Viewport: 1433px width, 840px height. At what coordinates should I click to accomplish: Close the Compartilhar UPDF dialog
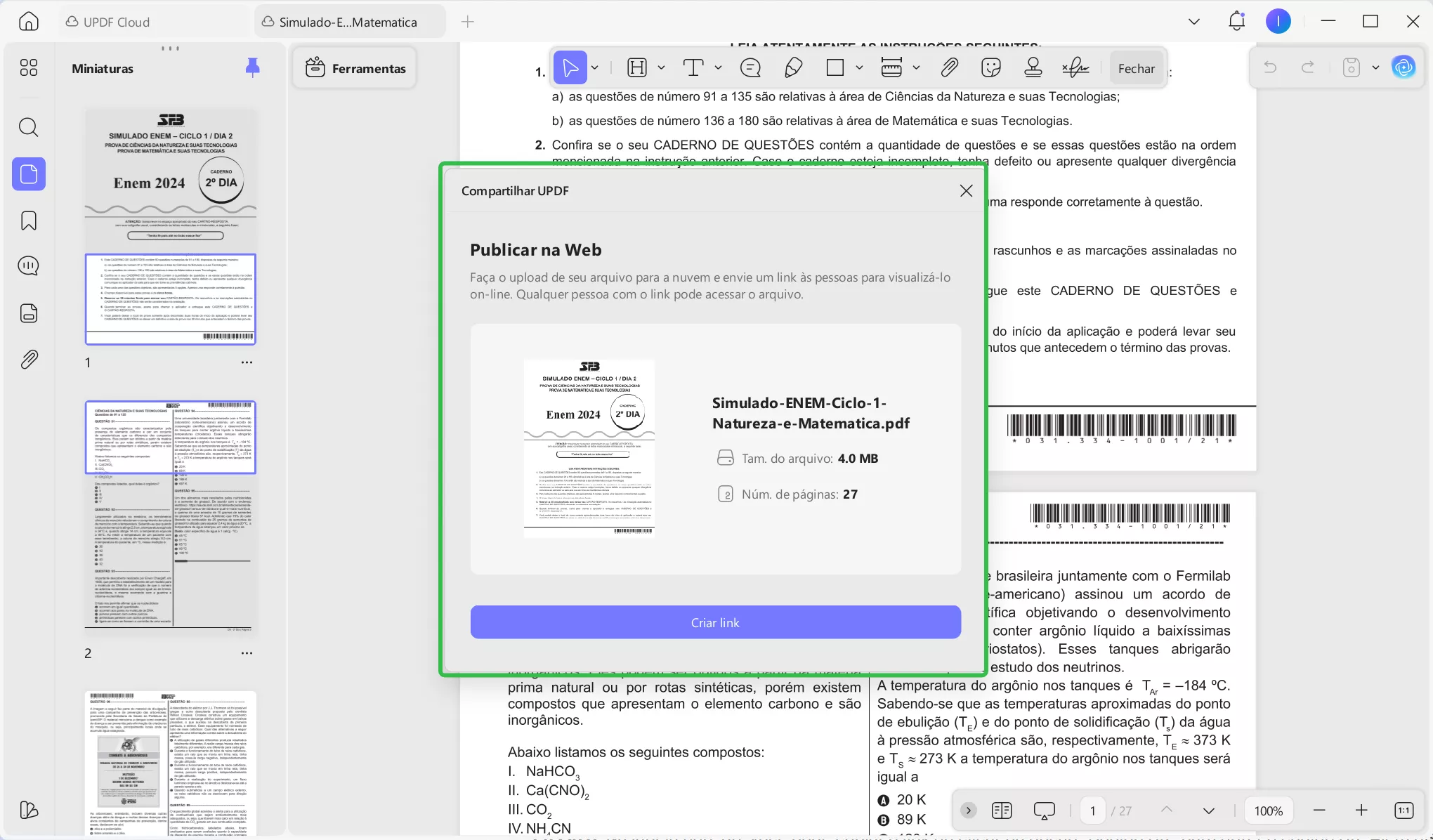[966, 191]
